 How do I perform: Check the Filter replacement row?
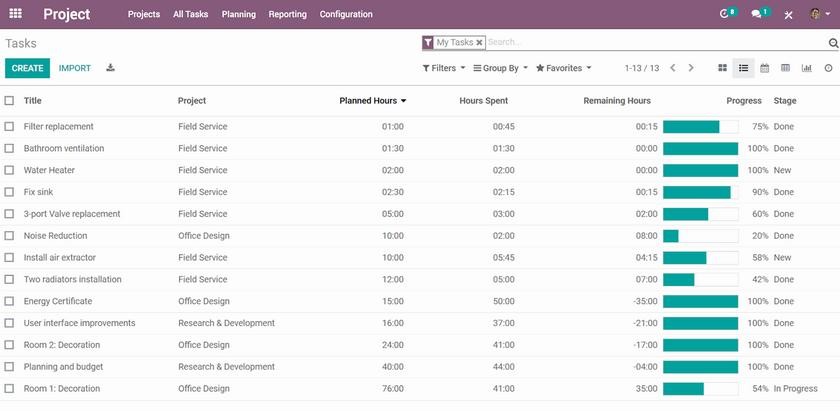click(9, 126)
